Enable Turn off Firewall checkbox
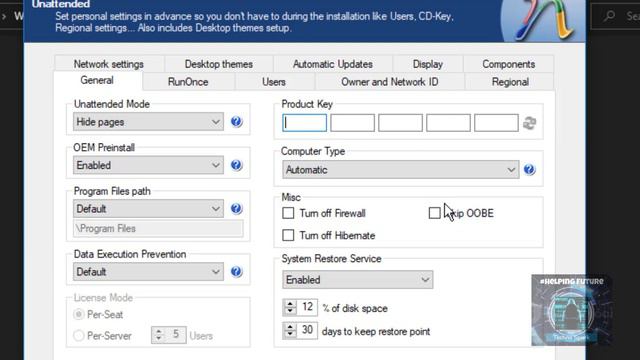Viewport: 640px width, 360px height. point(288,213)
